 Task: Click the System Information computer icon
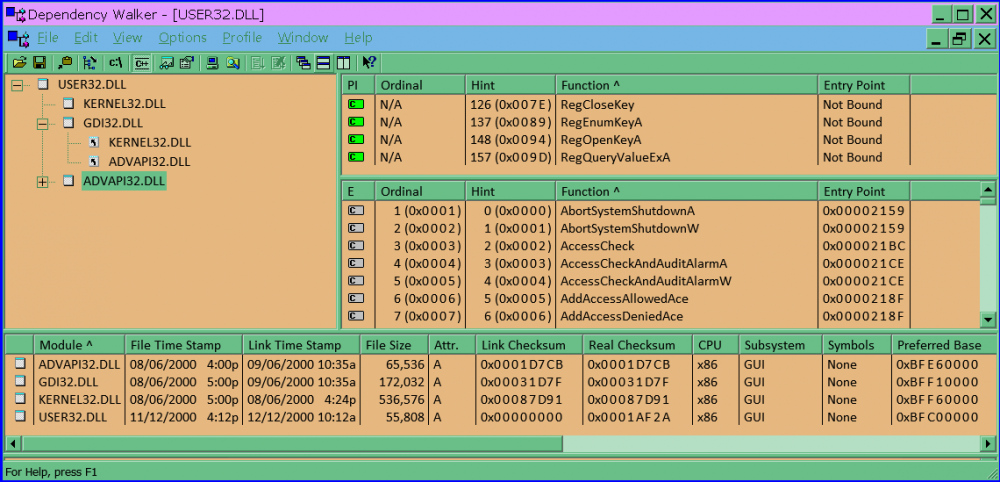pyautogui.click(x=212, y=63)
